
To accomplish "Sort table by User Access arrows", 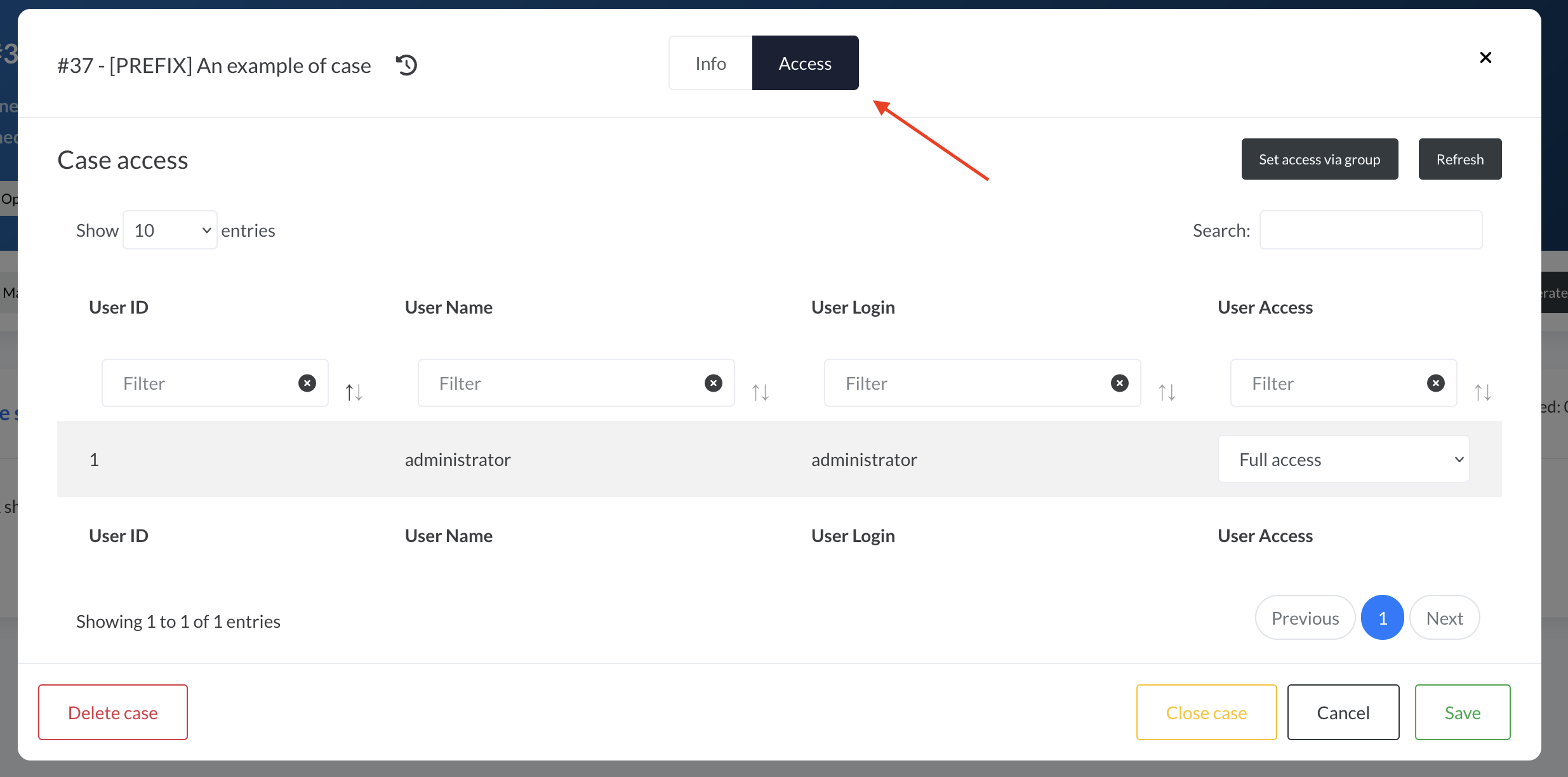I will [x=1483, y=392].
